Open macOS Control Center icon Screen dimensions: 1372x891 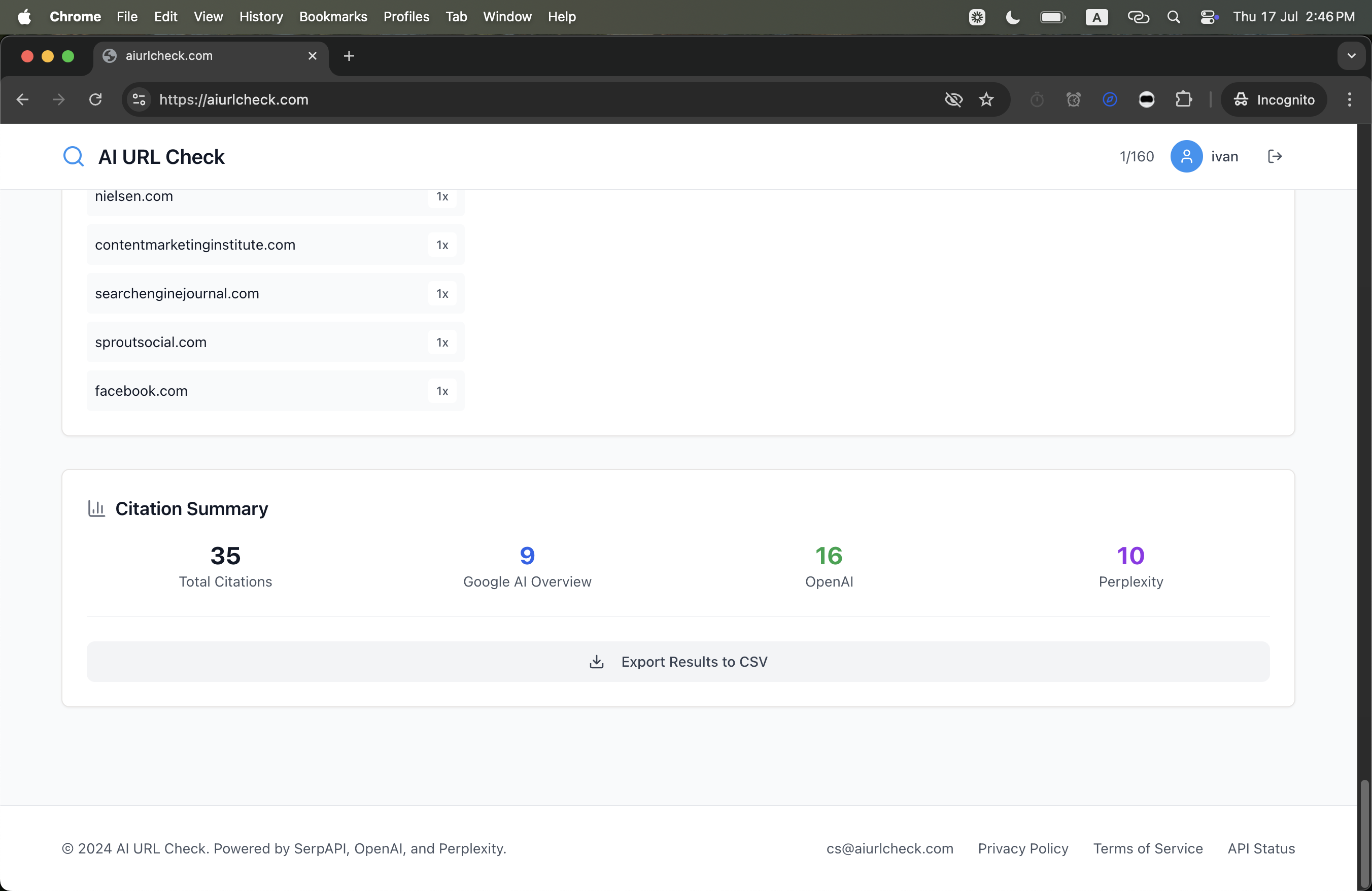click(x=1209, y=17)
